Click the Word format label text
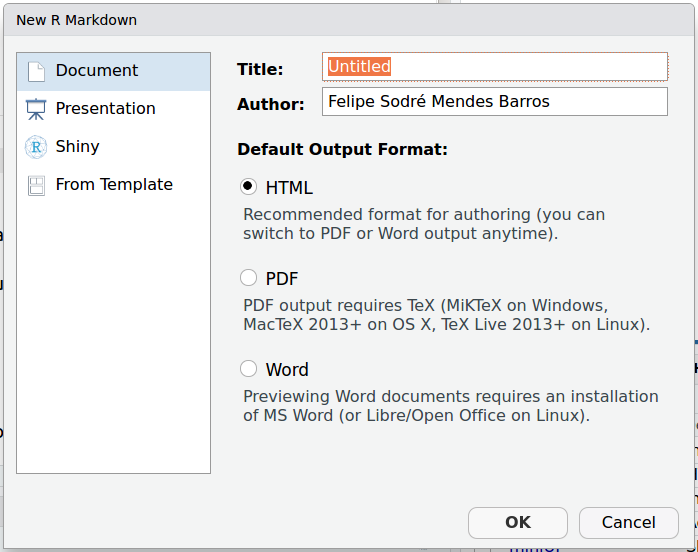The image size is (698, 552). 287,370
